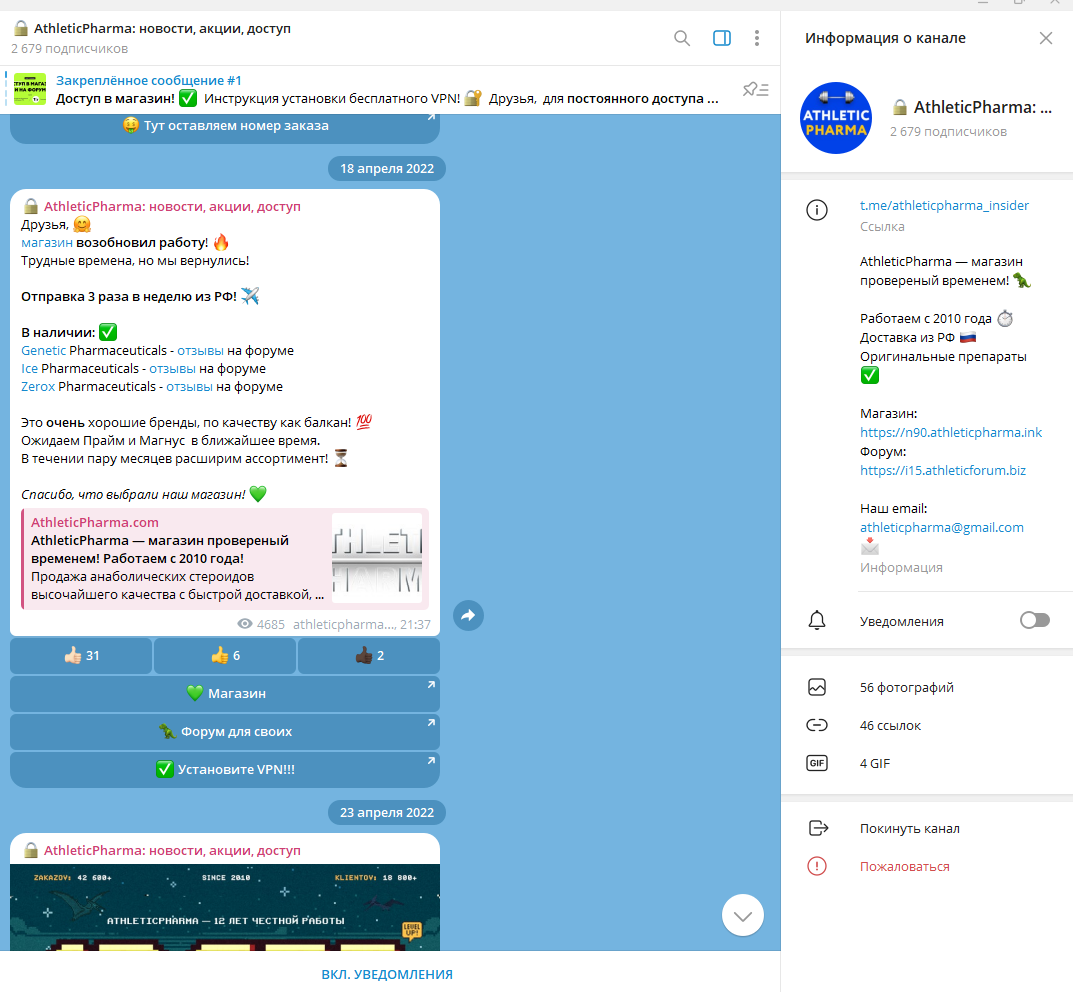Click the info circle icon near the link

coord(818,210)
